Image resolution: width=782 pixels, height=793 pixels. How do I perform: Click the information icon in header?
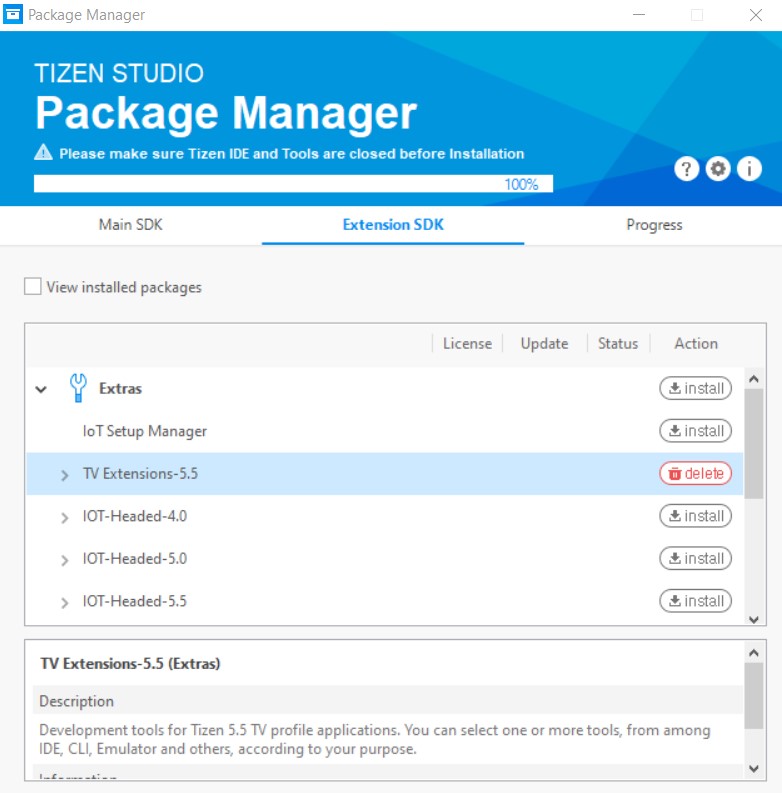click(750, 169)
